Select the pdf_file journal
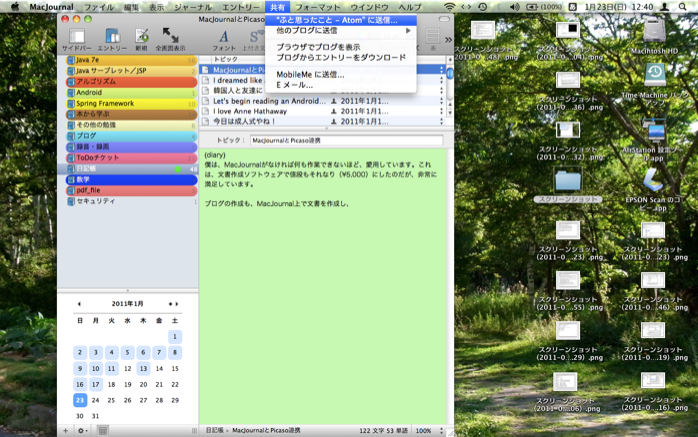This screenshot has width=698, height=437. click(x=131, y=190)
